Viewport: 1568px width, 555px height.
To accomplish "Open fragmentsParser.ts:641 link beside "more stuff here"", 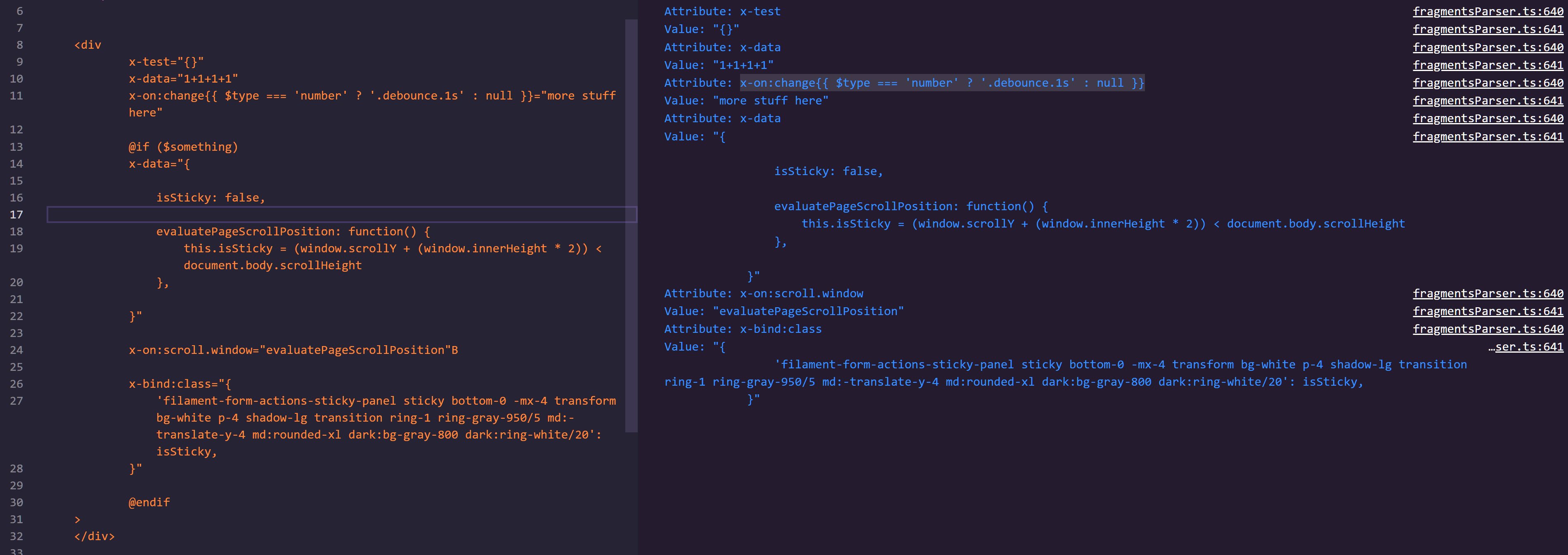I will [x=1487, y=100].
